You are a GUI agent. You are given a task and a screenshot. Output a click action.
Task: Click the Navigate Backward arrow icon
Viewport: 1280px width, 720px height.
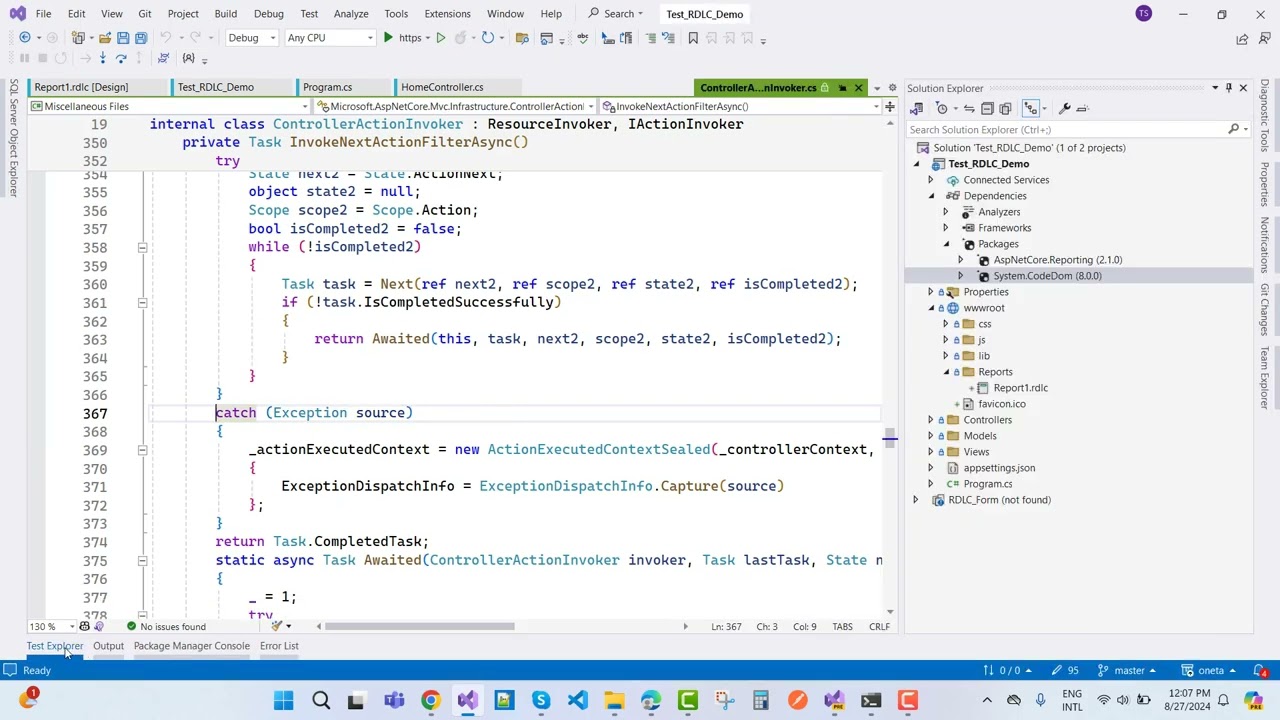(25, 38)
